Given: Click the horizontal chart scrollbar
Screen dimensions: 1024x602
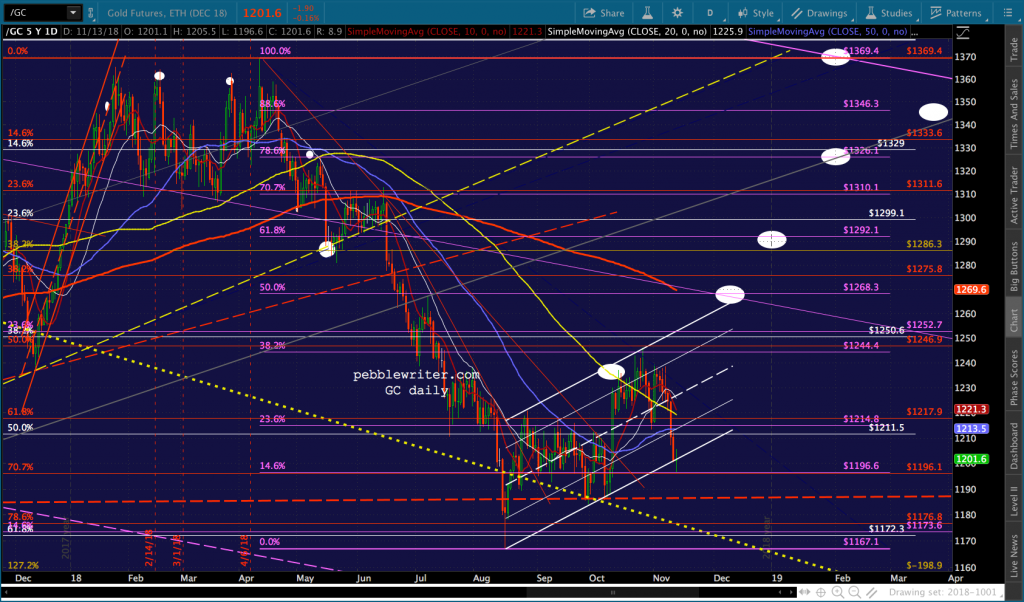Looking at the screenshot, I should click(398, 592).
